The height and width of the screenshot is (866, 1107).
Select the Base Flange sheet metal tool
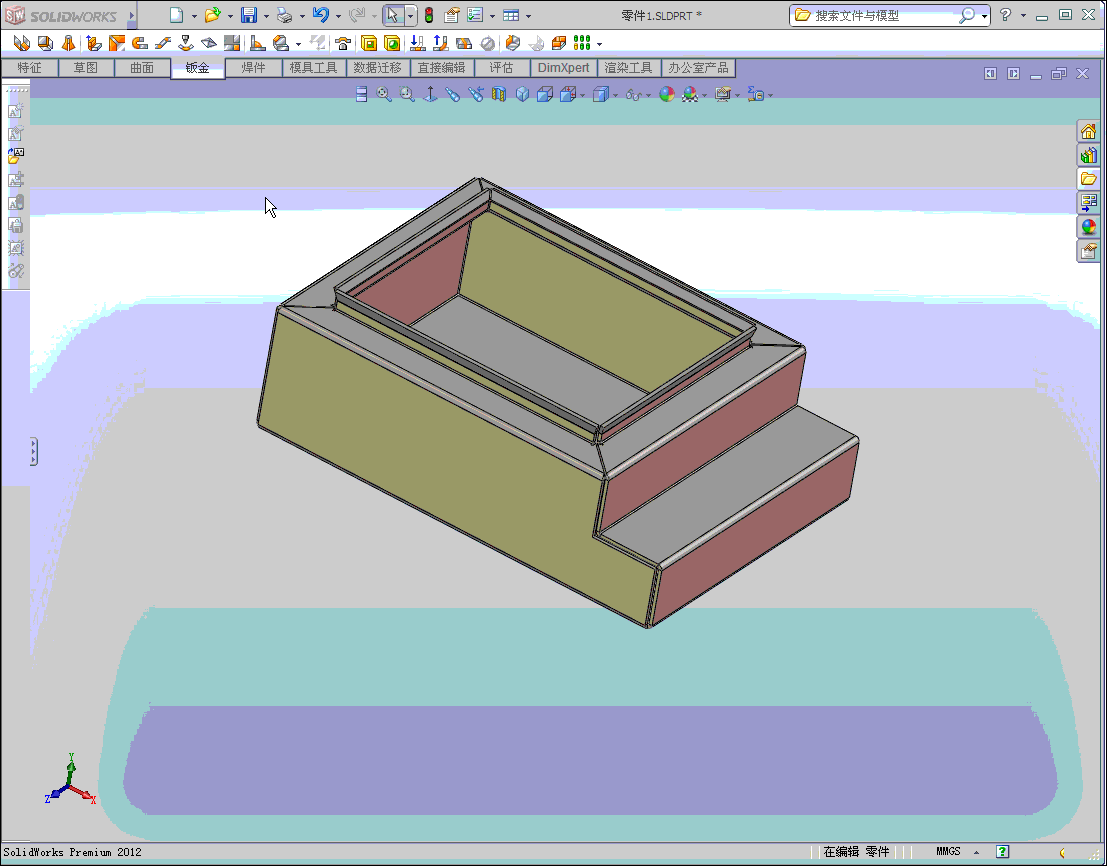(22, 44)
